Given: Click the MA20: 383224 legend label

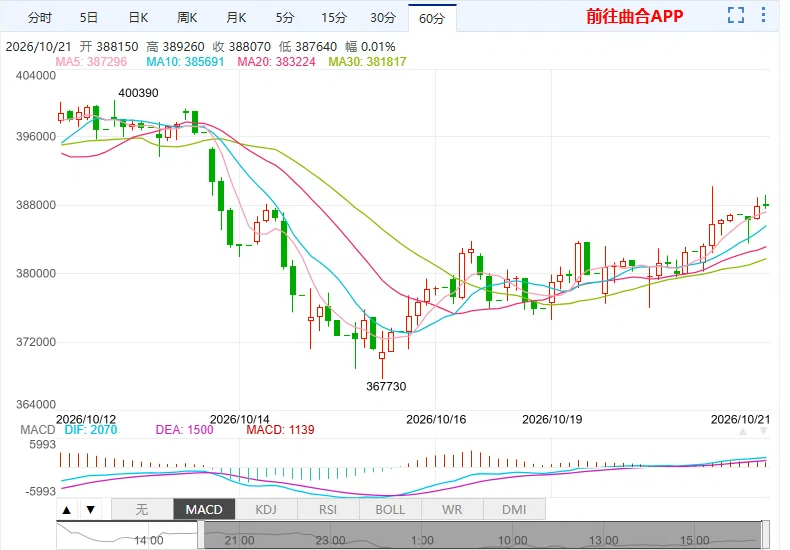Looking at the screenshot, I should pos(276,62).
